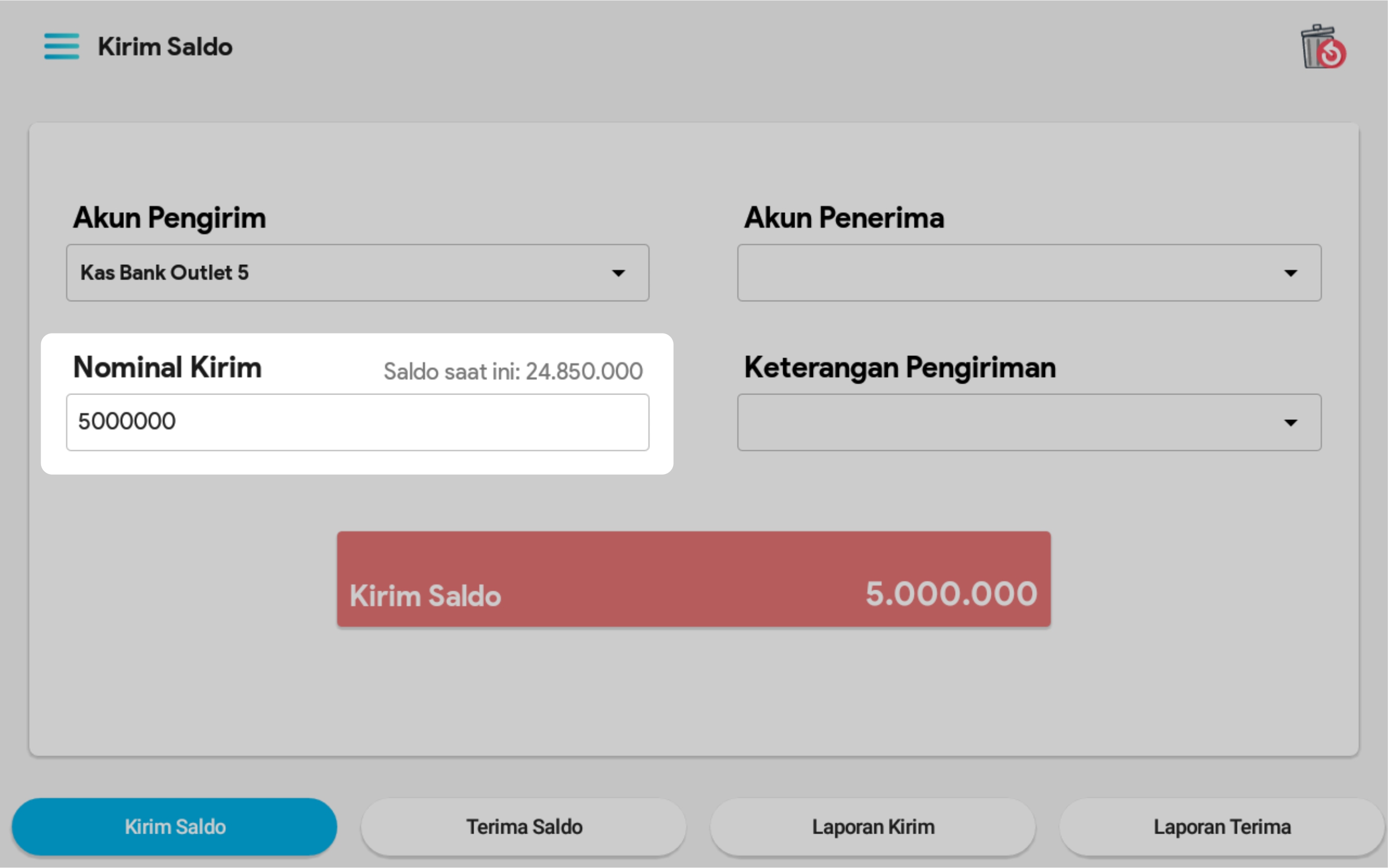Click the empty Keterangan Pengiriman combo box
Viewport: 1388px width, 868px height.
click(1004, 423)
